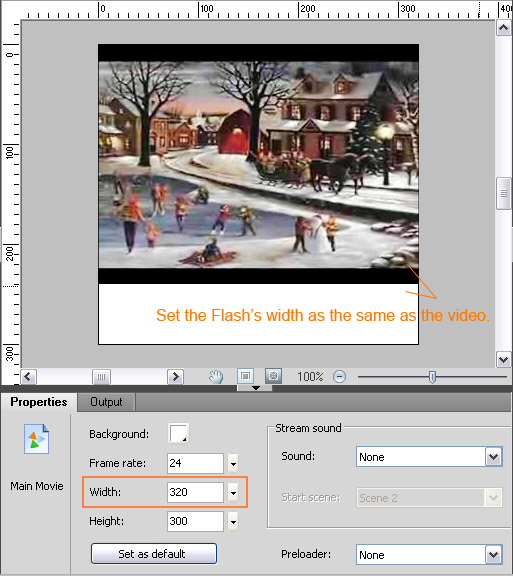Click the Frame rate input field
The height and width of the screenshot is (576, 513).
point(195,463)
